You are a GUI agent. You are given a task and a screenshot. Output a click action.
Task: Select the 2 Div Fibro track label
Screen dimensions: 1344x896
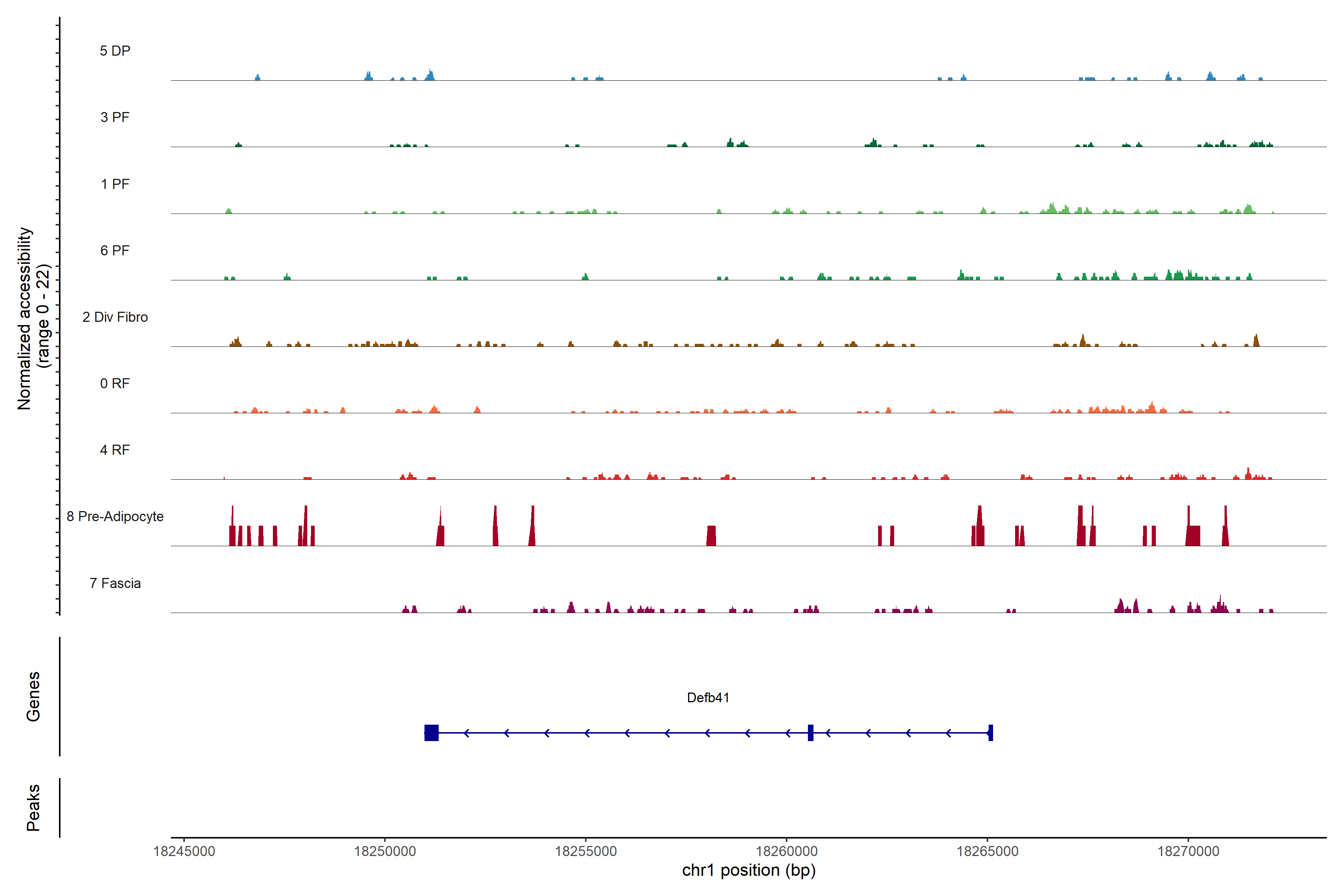(115, 317)
